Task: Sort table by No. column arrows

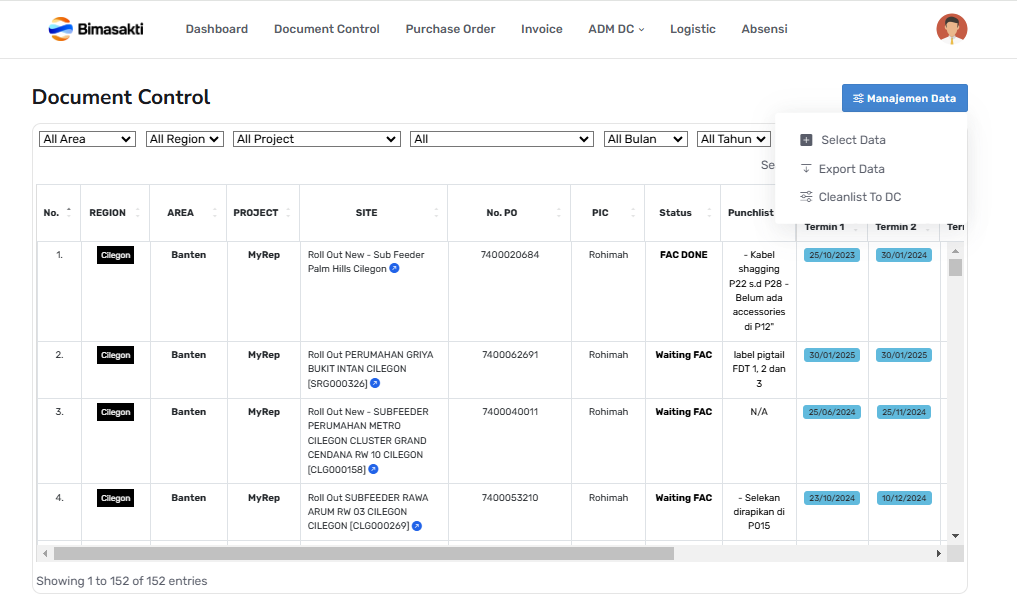Action: pyautogui.click(x=68, y=212)
